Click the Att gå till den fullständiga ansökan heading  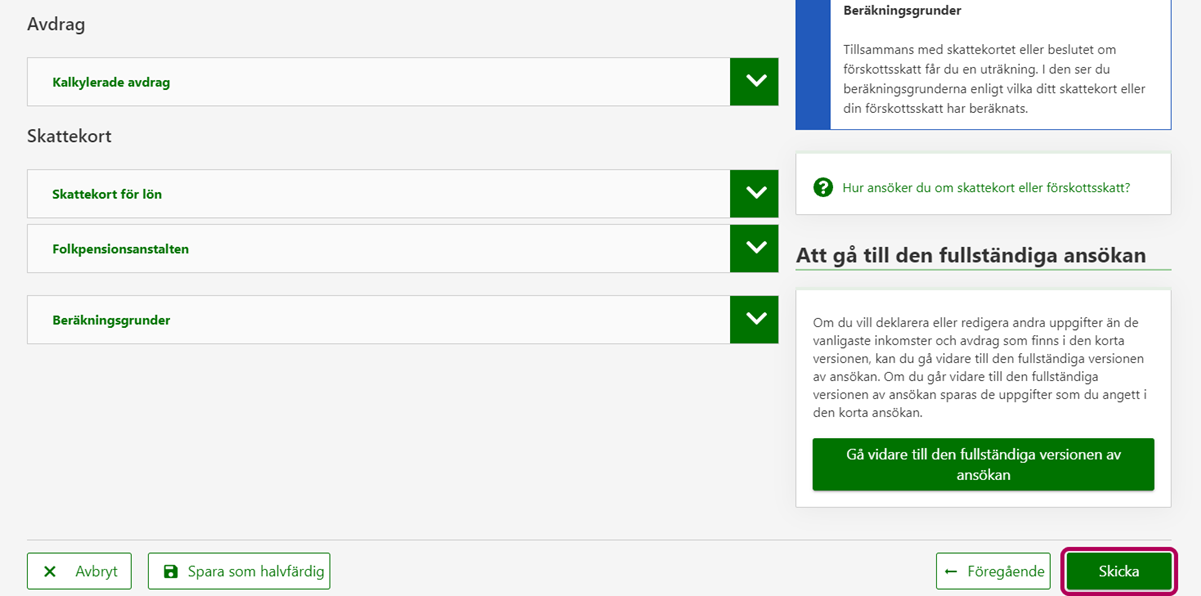click(970, 255)
